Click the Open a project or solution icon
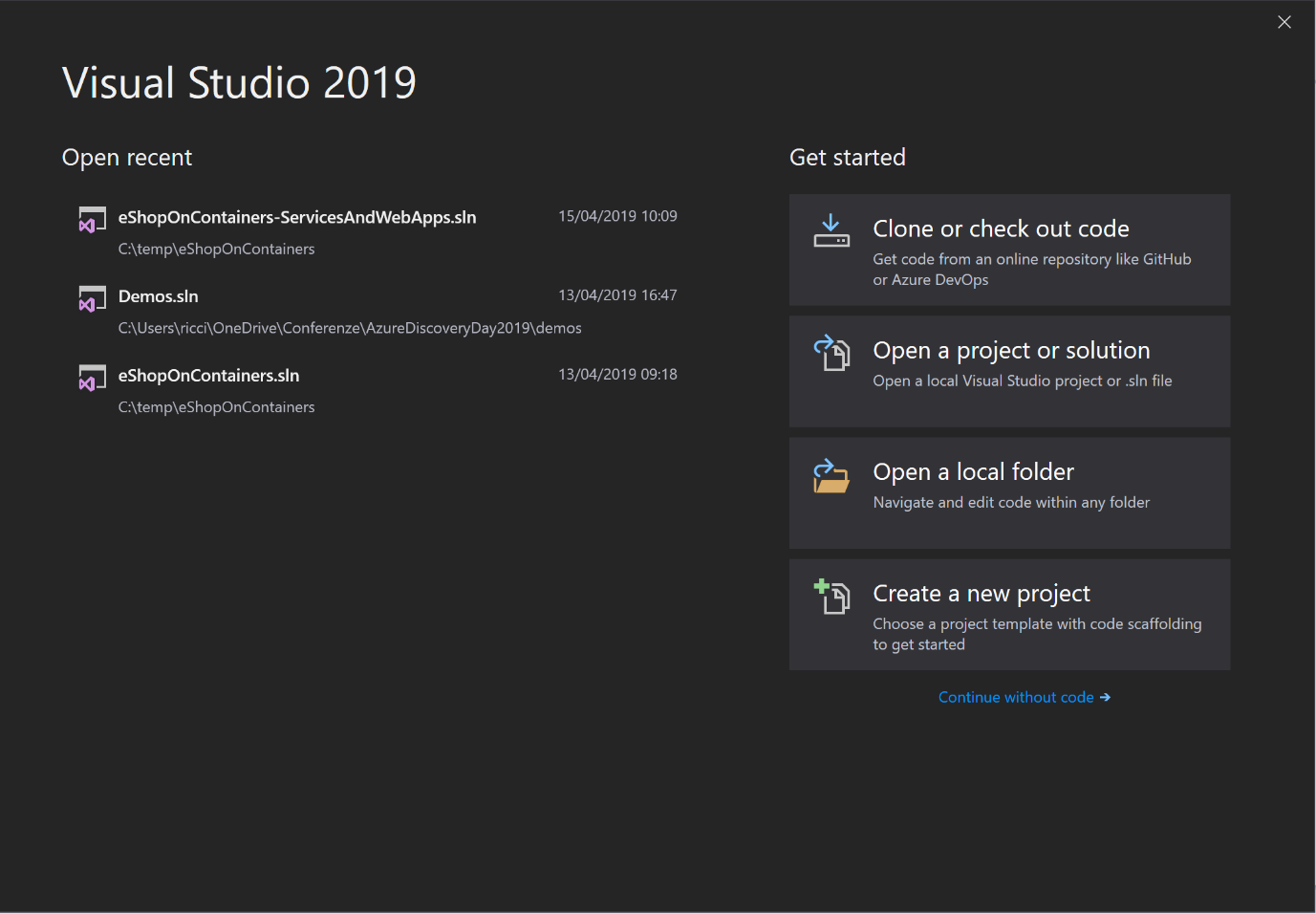This screenshot has height=914, width=1316. click(831, 352)
